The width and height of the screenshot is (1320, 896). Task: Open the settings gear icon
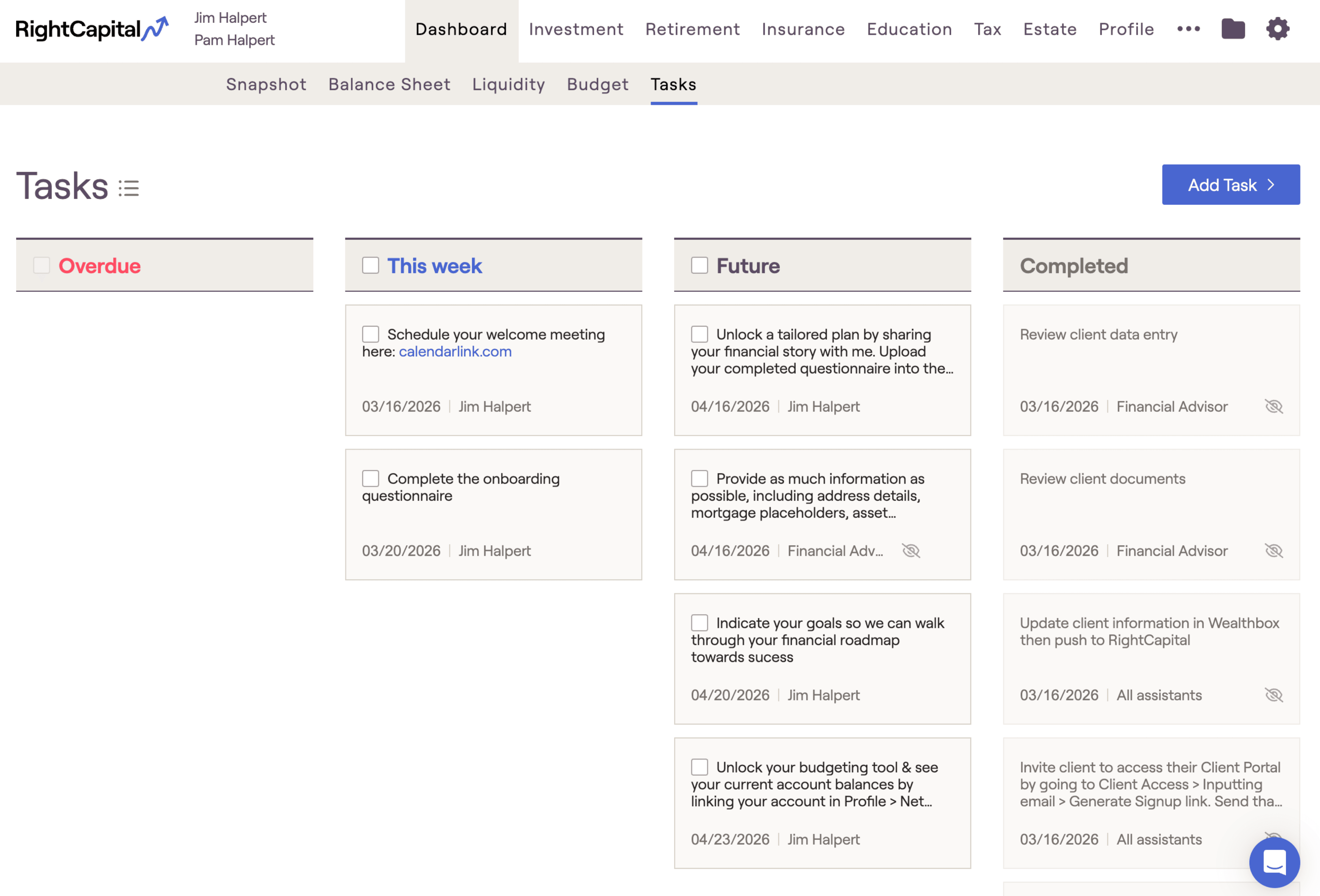[1278, 28]
